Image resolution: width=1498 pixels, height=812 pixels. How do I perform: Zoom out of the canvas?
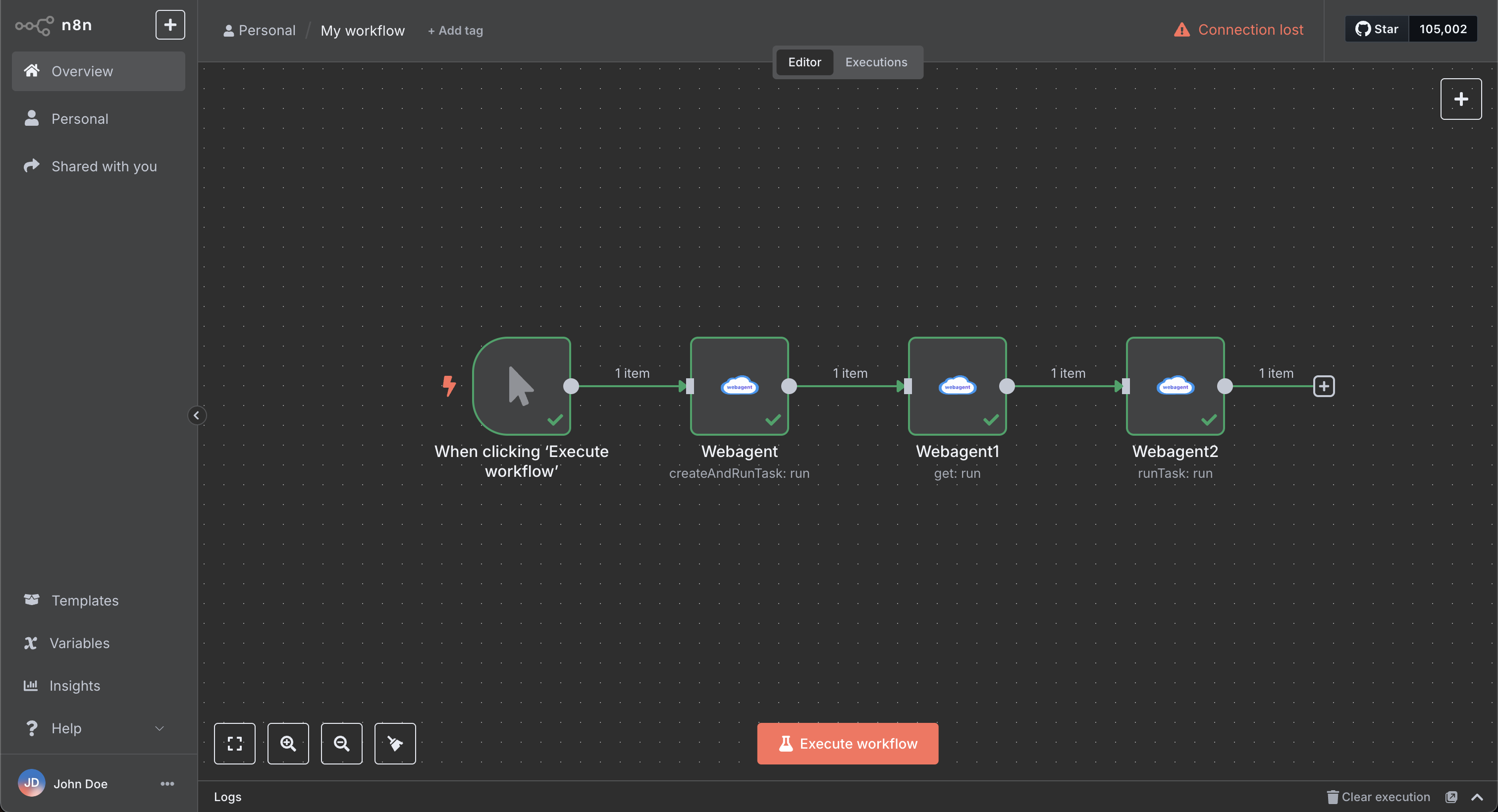pos(341,743)
